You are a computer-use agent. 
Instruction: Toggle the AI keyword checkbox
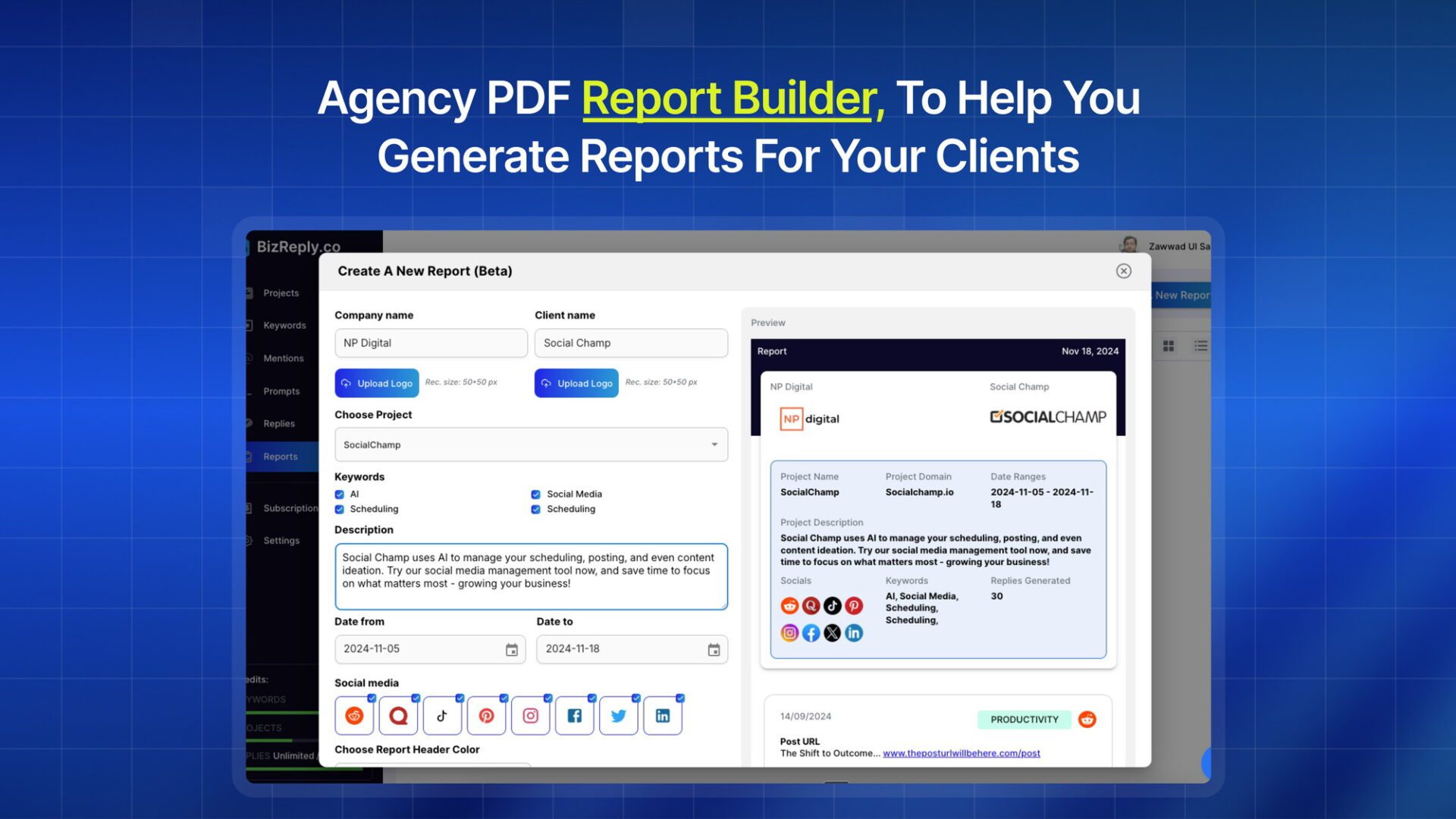(340, 494)
